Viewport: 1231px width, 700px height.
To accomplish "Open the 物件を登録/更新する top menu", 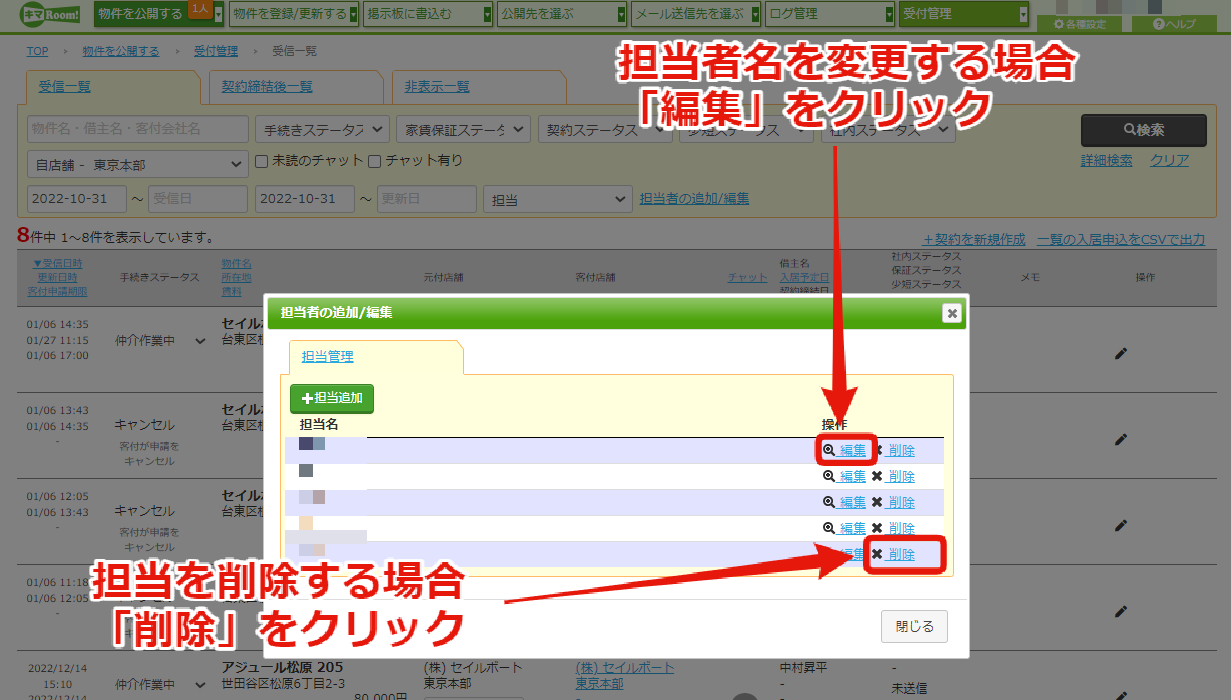I will coord(293,14).
